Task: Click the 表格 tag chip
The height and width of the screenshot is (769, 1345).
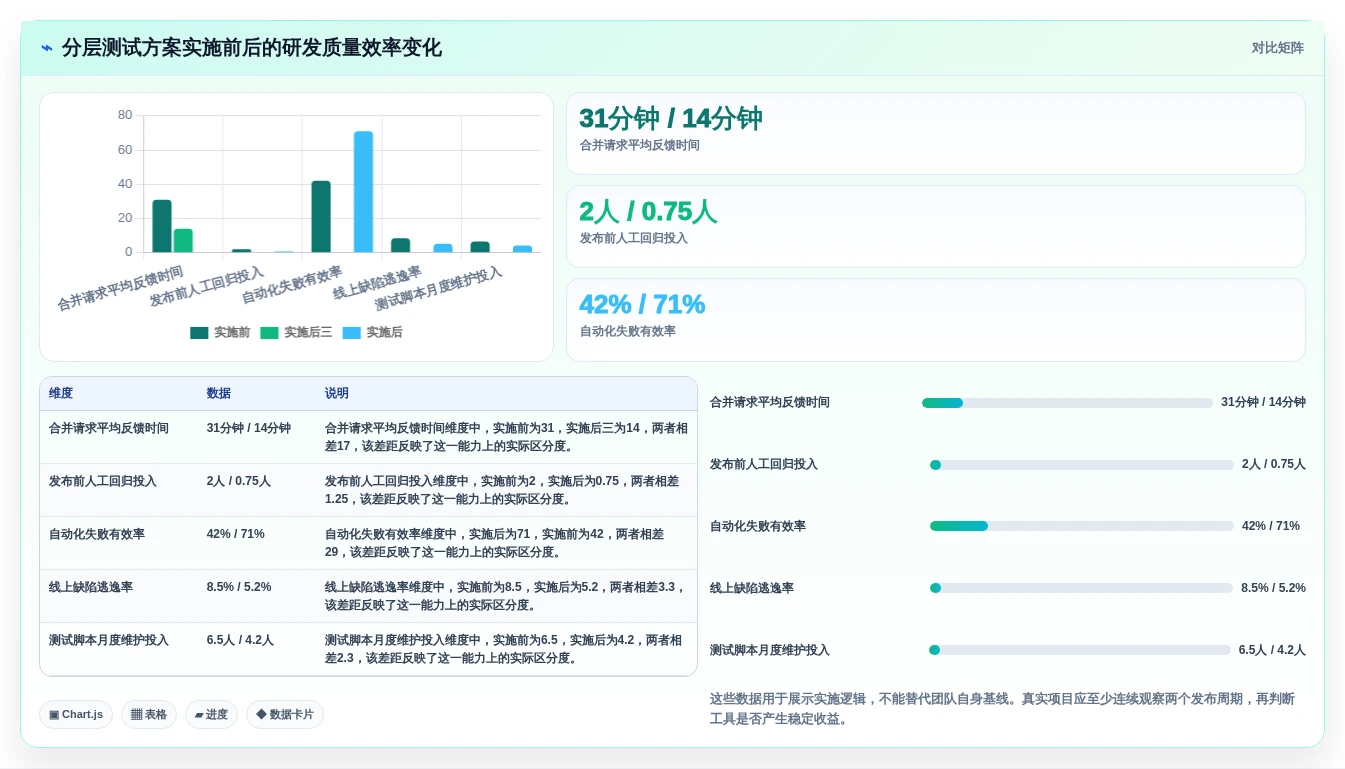Action: tap(149, 714)
